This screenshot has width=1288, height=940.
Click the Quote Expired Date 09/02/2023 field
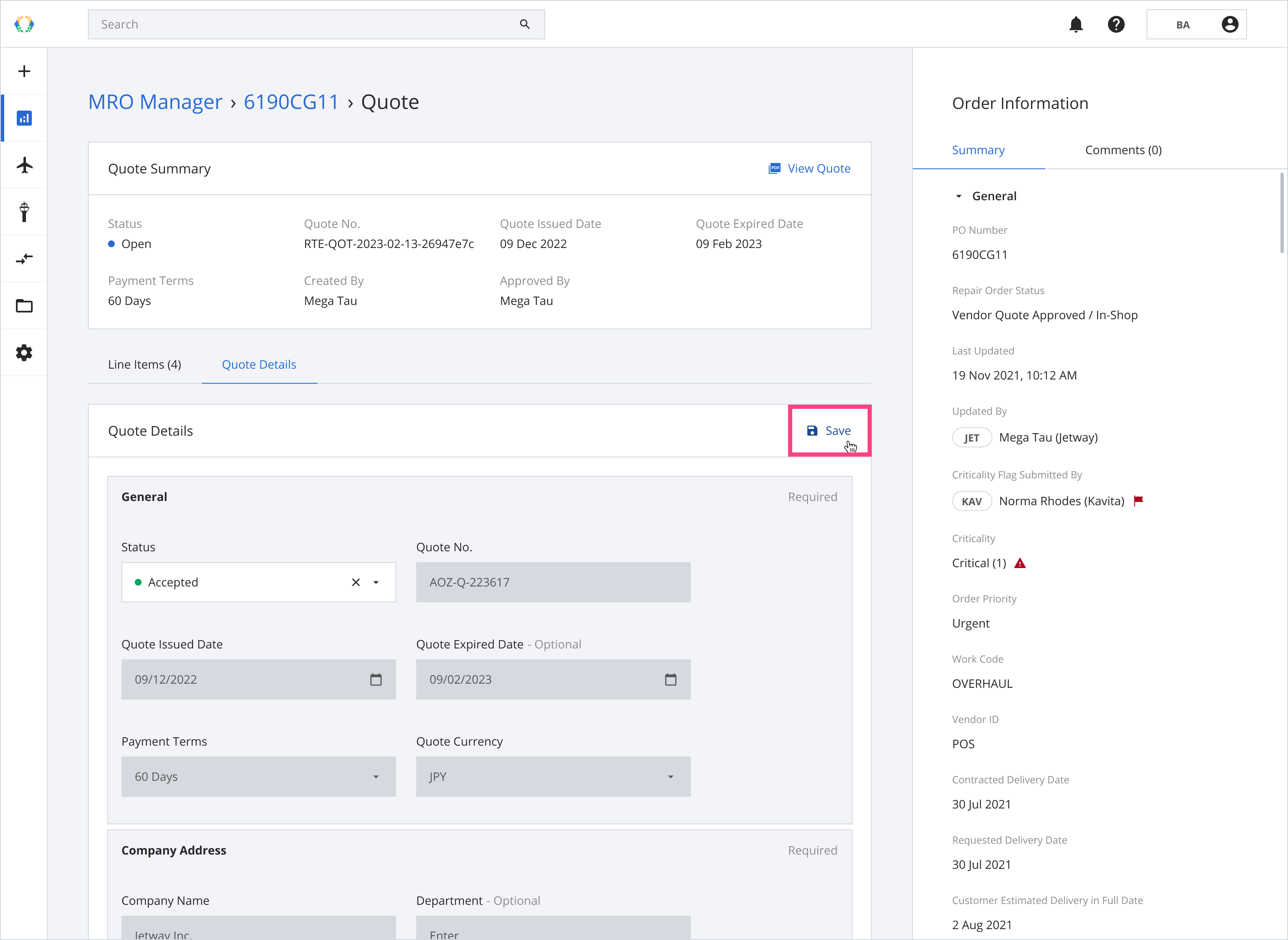coord(553,679)
